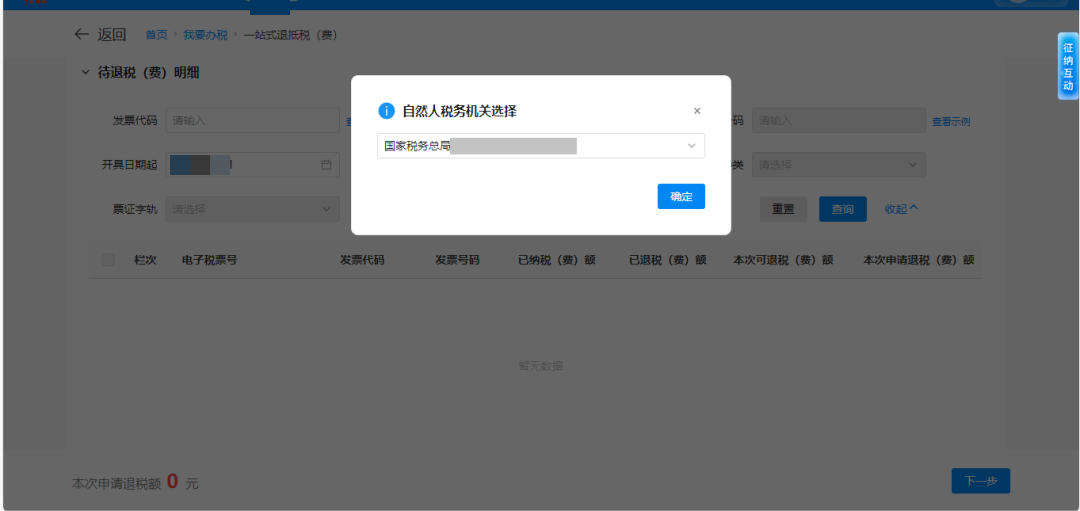
Task: Click the 电子税票号 column header
Action: pos(209,260)
